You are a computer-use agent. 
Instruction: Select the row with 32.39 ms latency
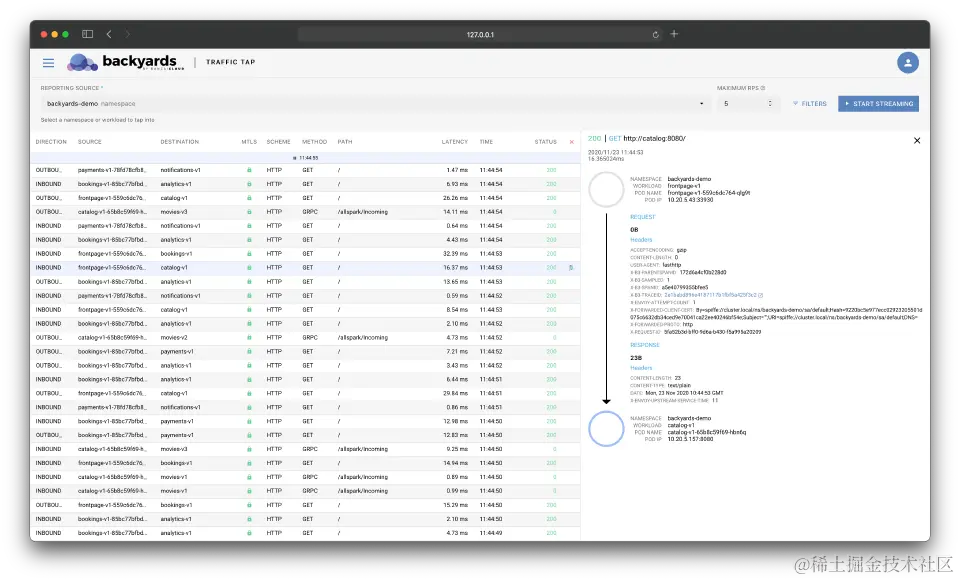(x=306, y=254)
